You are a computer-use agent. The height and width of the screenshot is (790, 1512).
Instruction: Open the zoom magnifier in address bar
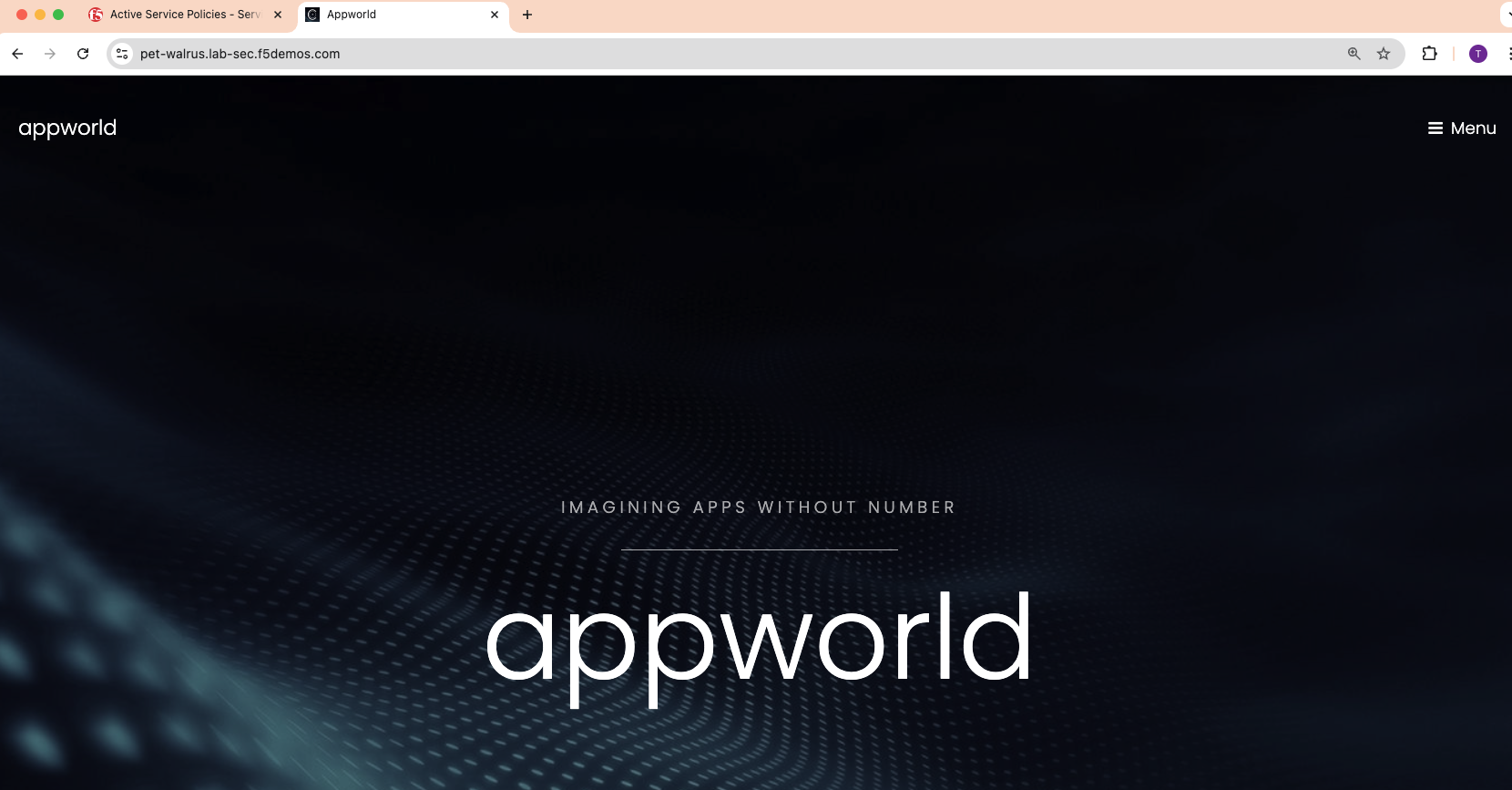[x=1354, y=54]
